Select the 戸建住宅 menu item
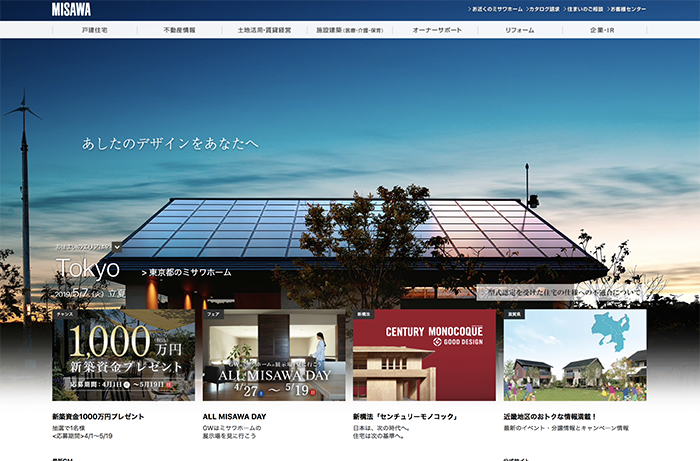 pos(95,30)
